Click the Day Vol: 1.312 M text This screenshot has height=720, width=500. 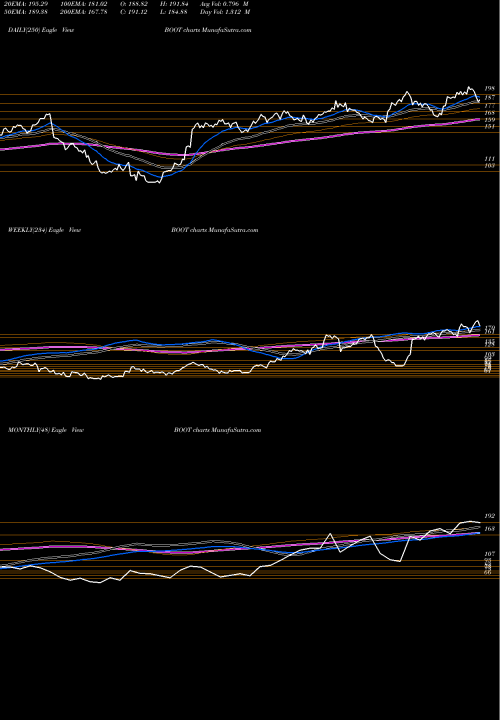[x=225, y=12]
